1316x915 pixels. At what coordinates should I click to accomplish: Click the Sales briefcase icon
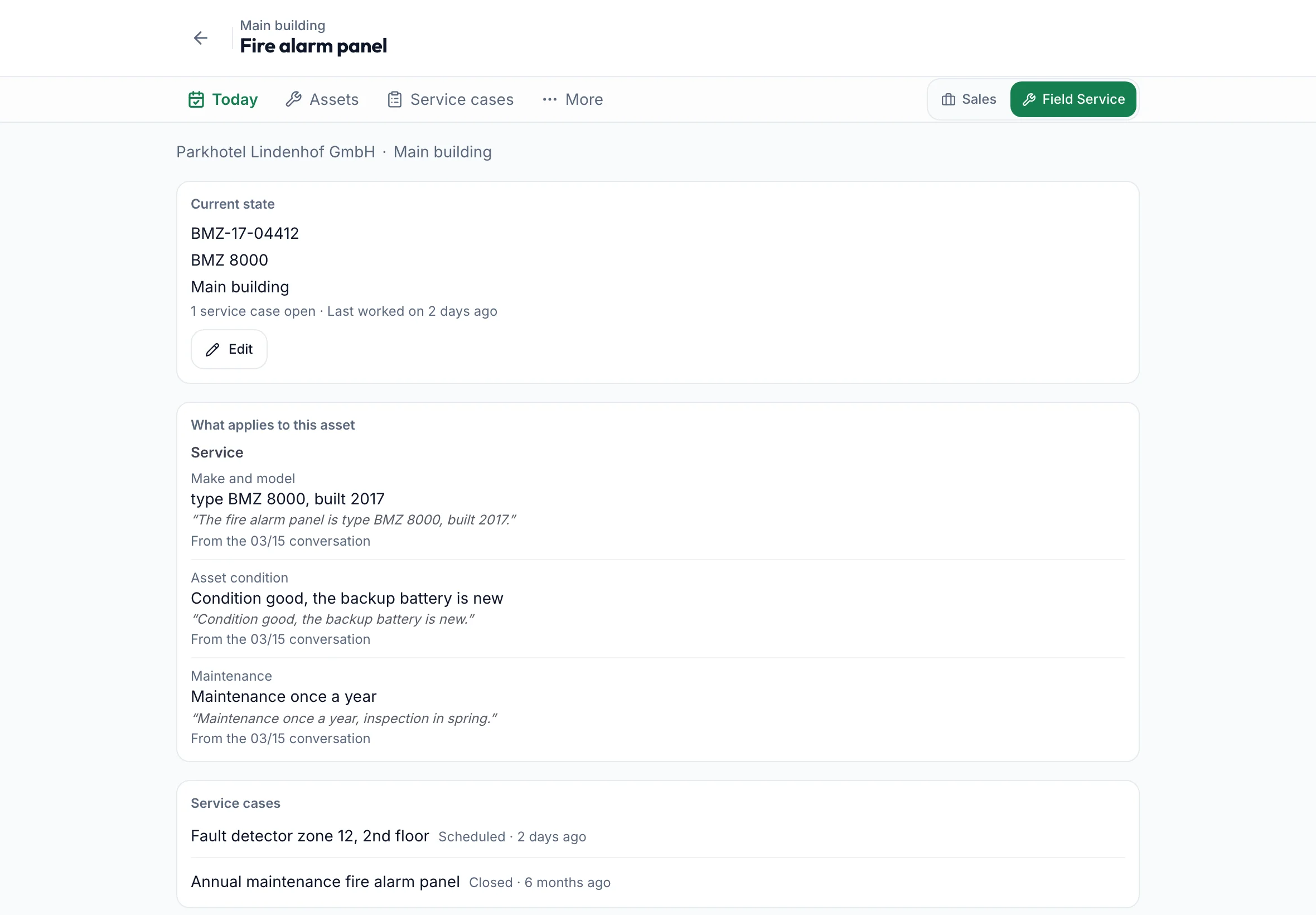click(948, 99)
